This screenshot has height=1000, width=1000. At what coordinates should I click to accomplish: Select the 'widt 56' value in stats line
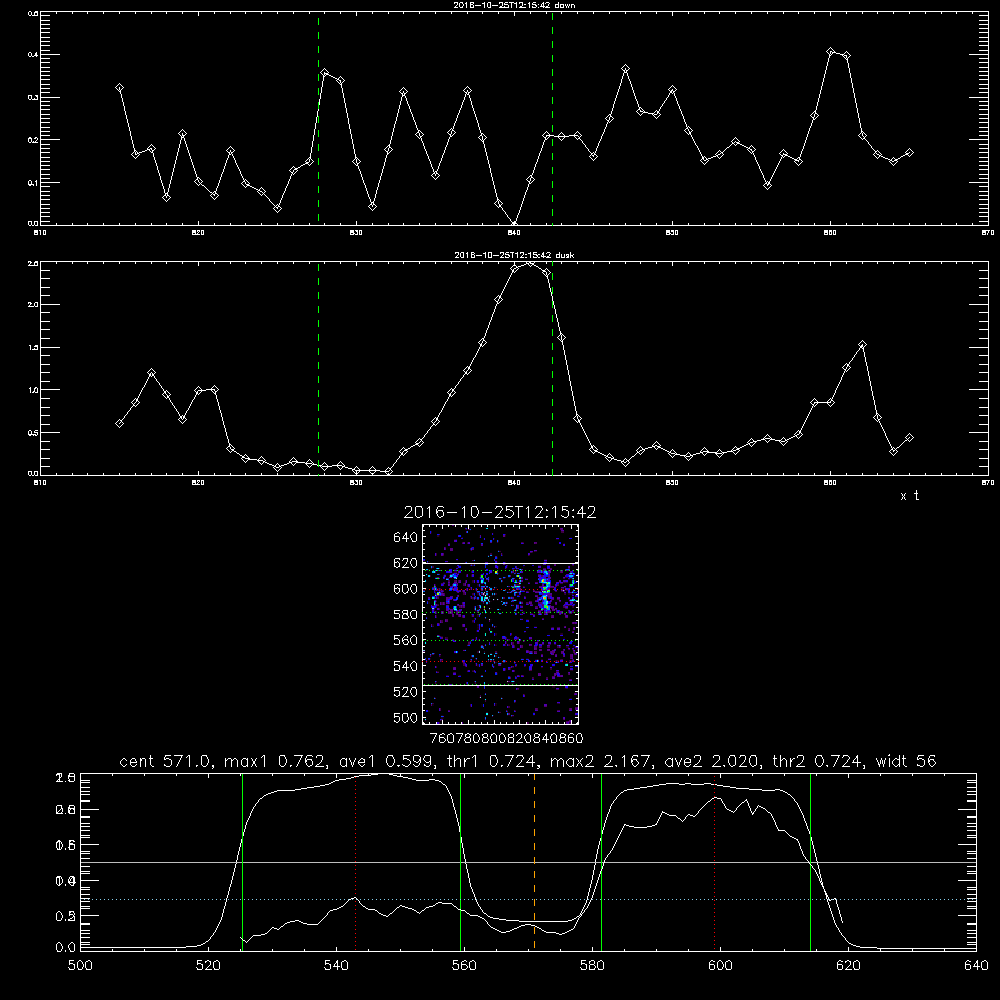point(906,761)
